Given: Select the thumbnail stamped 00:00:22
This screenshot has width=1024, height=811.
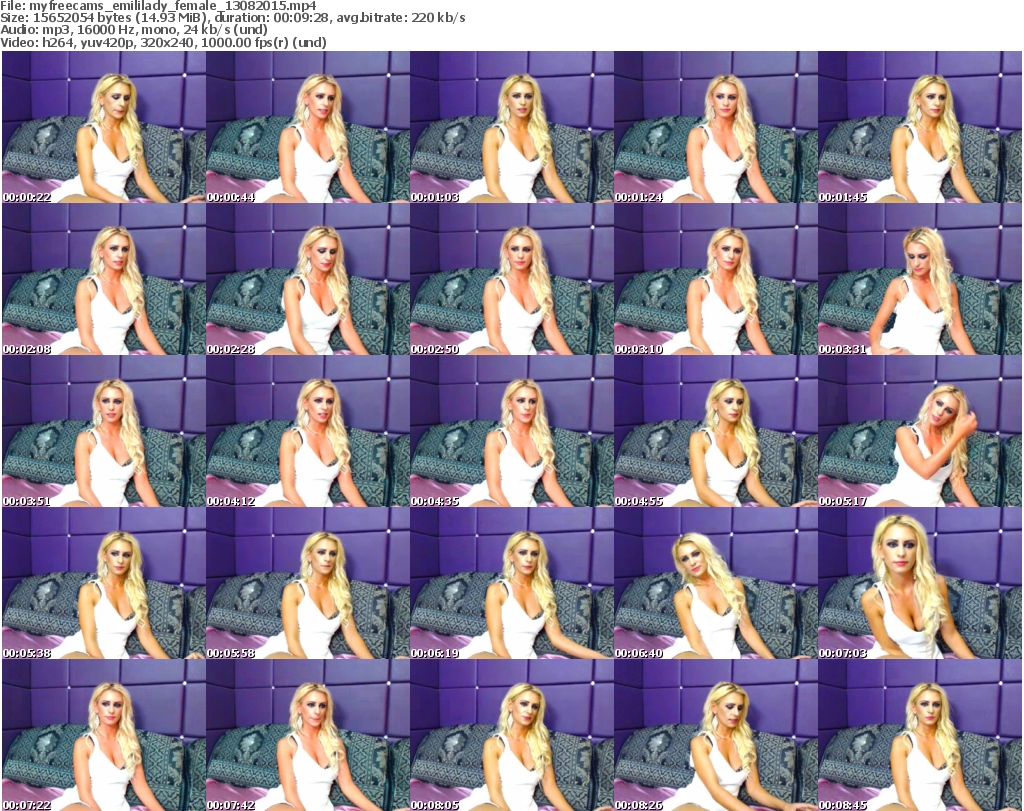Looking at the screenshot, I should point(104,127).
